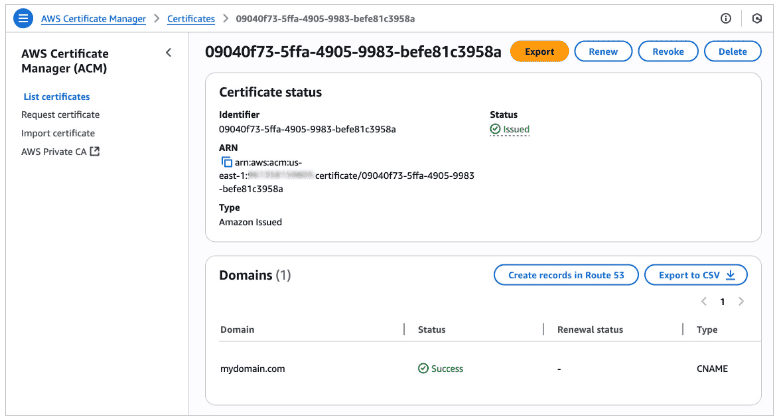Click the Status column header in Domains
This screenshot has height=420, width=777.
coord(432,329)
